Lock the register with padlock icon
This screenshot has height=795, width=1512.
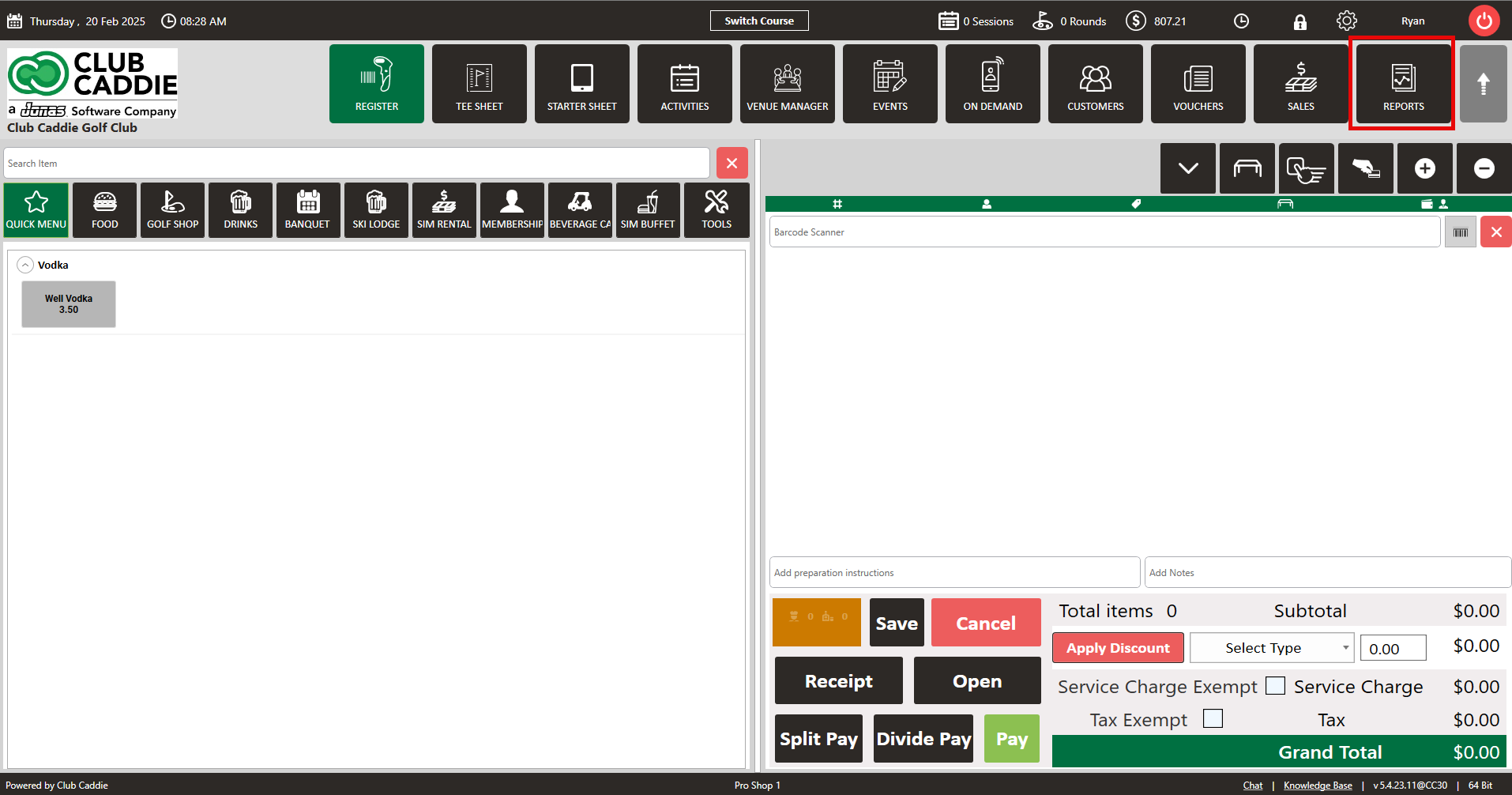pos(1299,21)
